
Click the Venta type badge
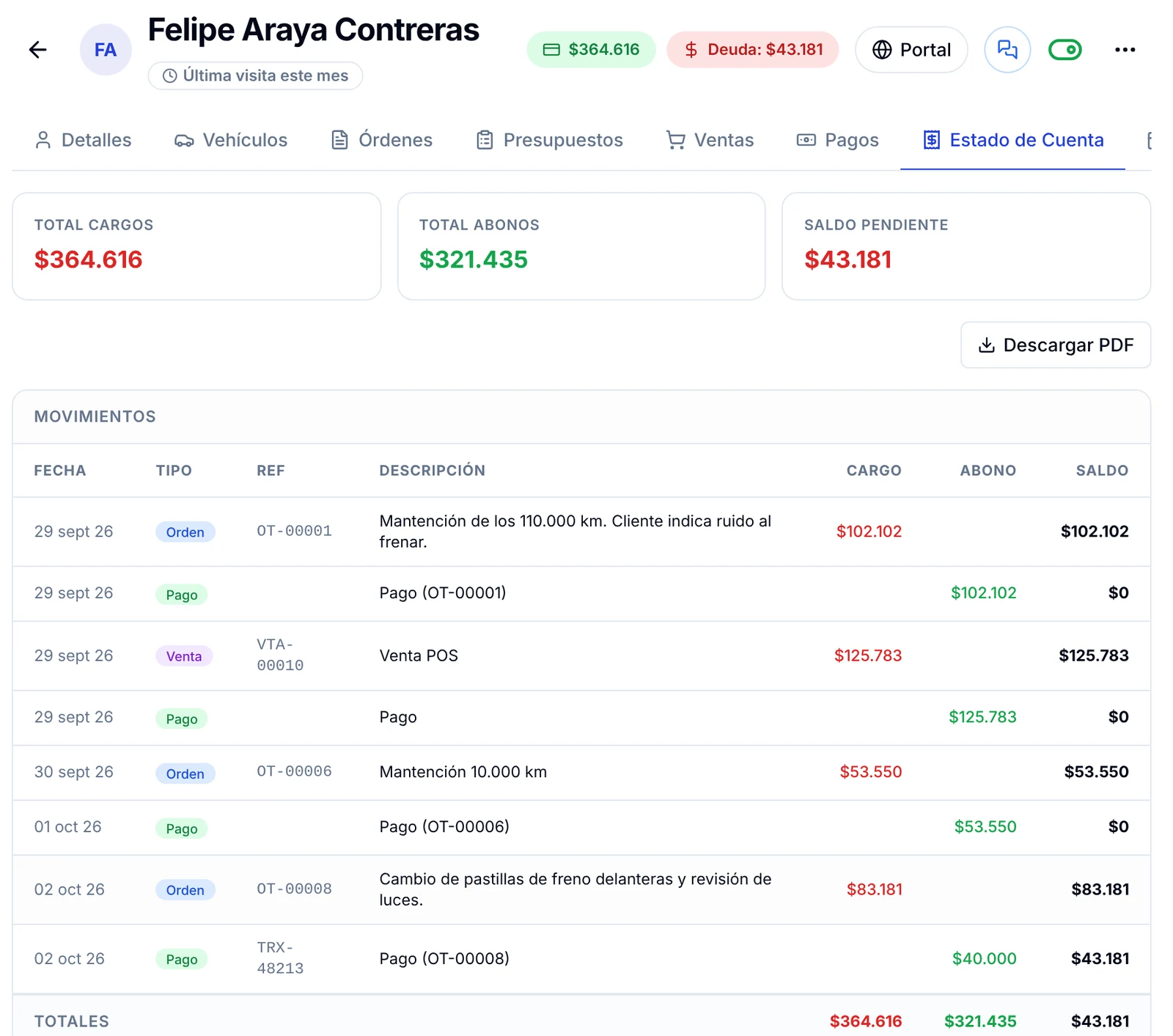[x=184, y=656]
